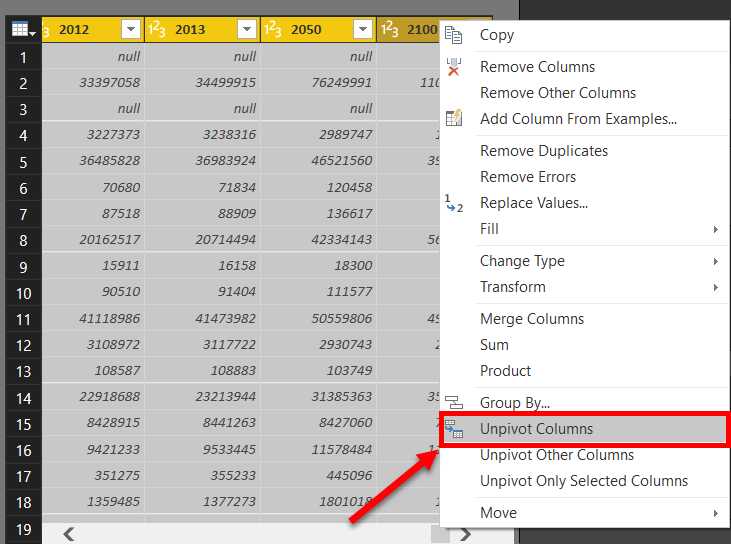731x544 pixels.
Task: Choose Unpivot Only Selected Columns
Action: pyautogui.click(x=584, y=481)
